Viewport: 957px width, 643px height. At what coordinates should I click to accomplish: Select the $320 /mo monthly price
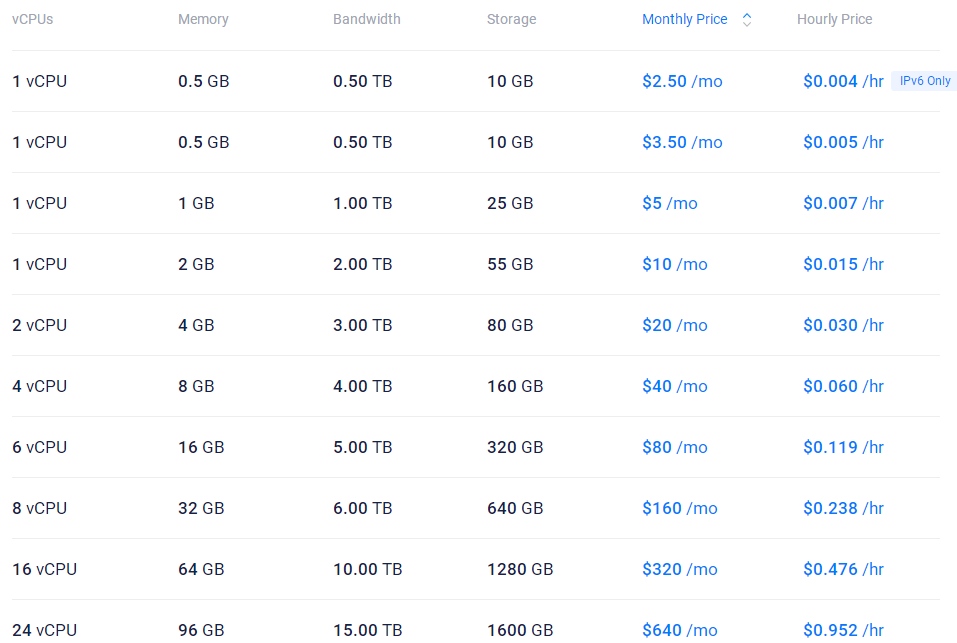pos(680,569)
